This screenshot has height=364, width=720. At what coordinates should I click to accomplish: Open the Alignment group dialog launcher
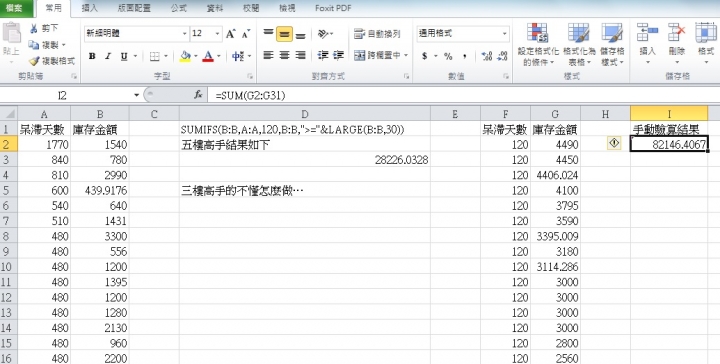[x=406, y=76]
